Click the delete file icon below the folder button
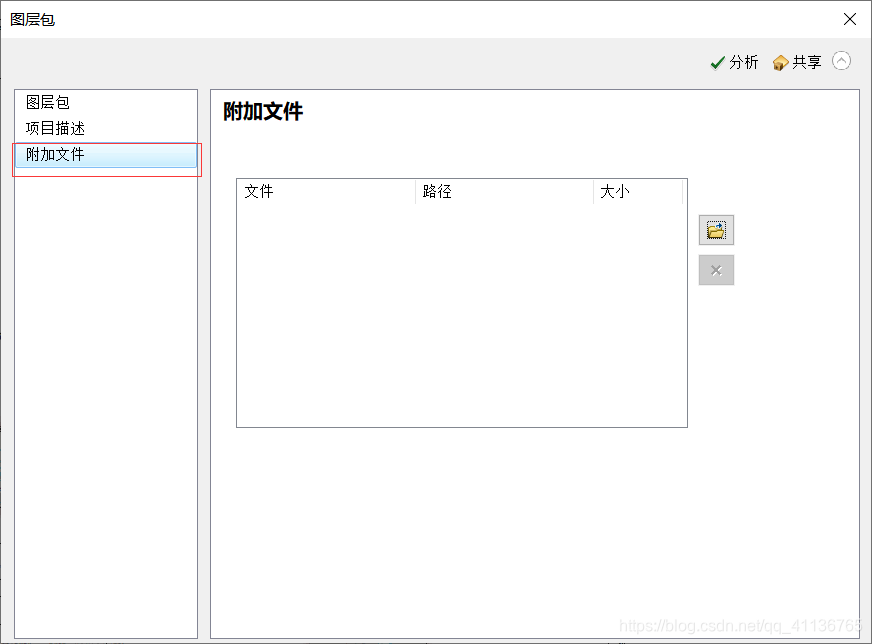Image resolution: width=872 pixels, height=644 pixels. click(716, 269)
